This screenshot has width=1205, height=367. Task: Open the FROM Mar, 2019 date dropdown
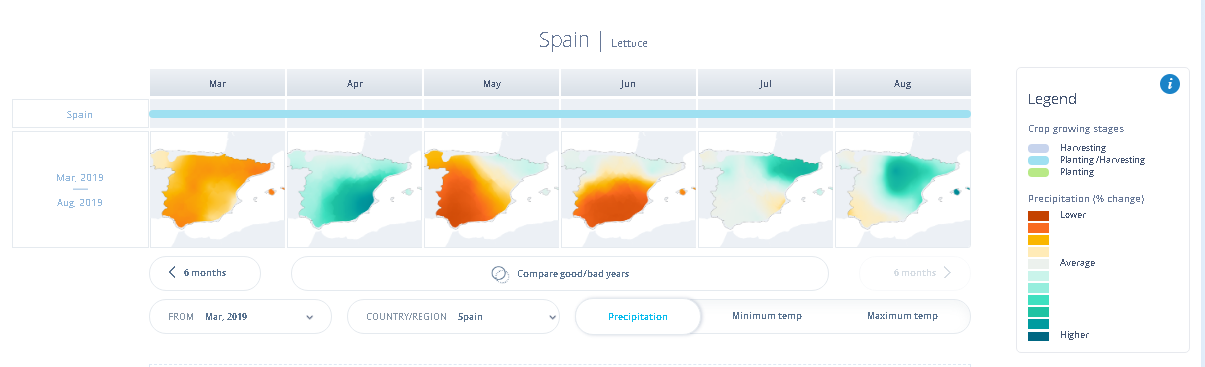pos(240,317)
